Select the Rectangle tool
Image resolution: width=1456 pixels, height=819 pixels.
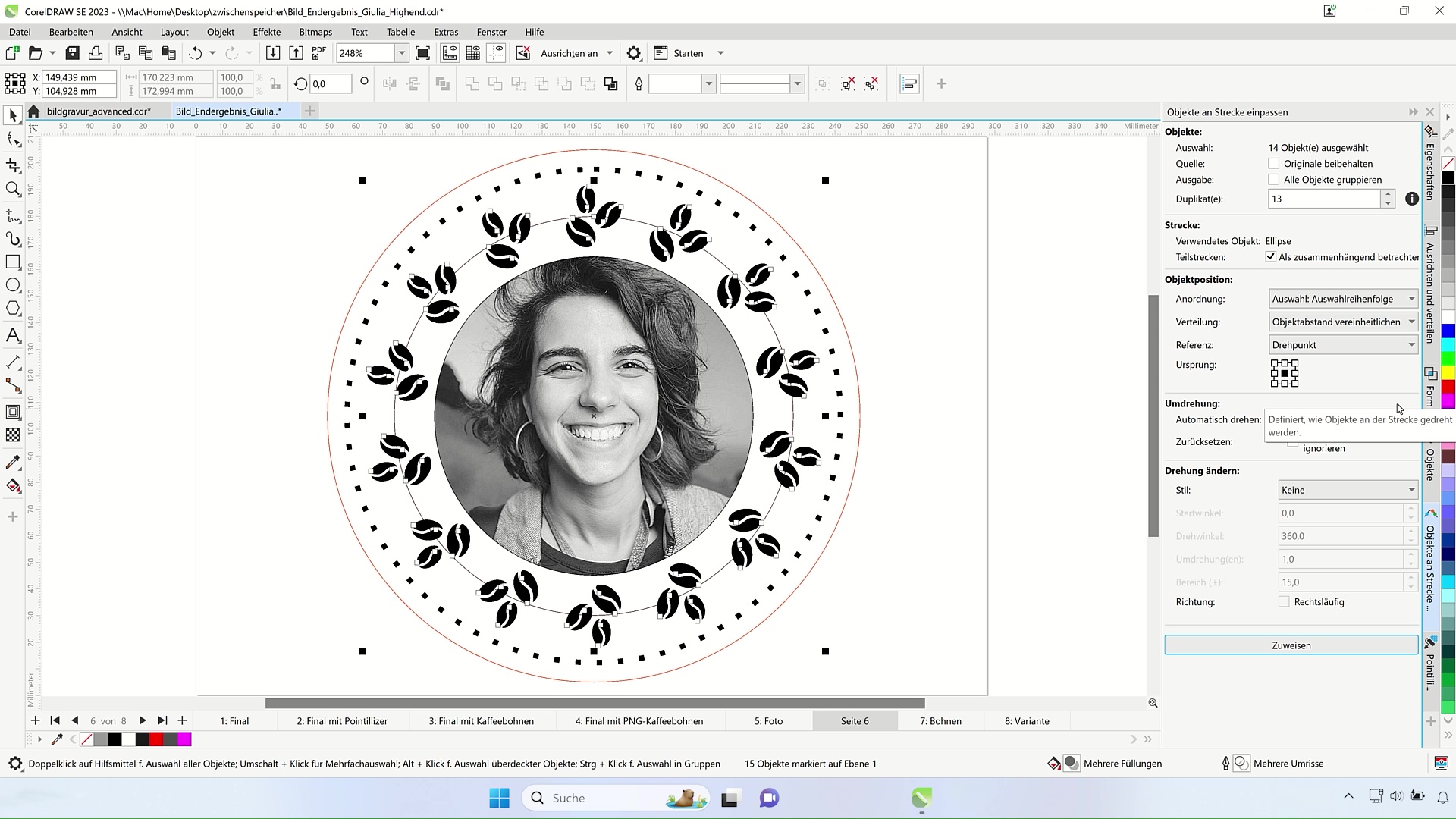(13, 262)
